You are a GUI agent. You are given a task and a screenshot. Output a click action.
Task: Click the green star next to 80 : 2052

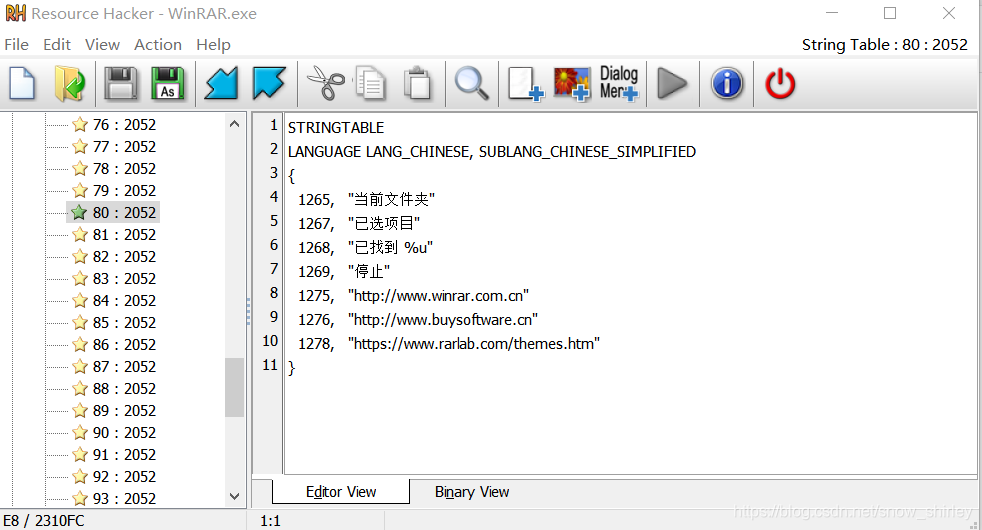79,212
